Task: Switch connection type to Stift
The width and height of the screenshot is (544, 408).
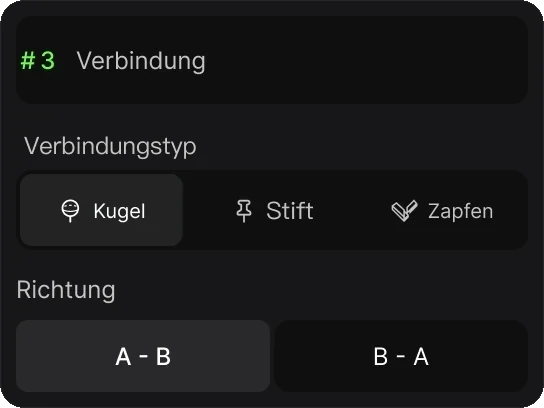Action: 274,210
